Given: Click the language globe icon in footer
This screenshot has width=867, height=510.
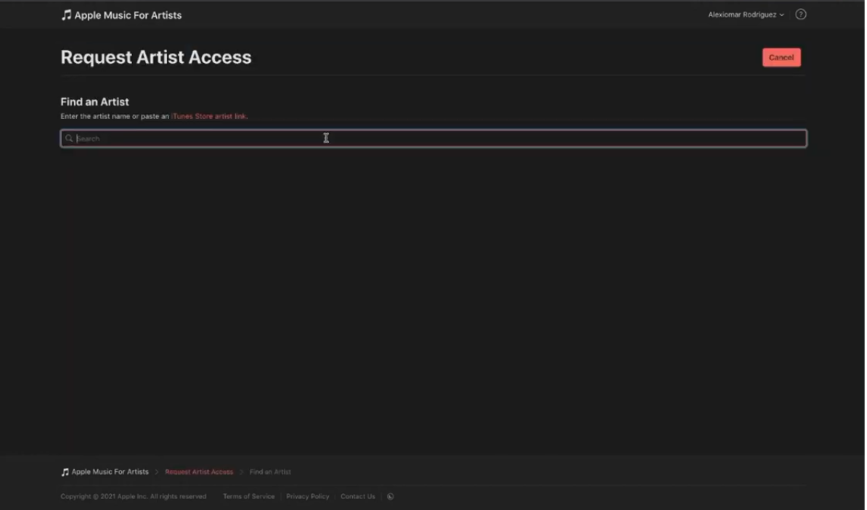Looking at the screenshot, I should pos(390,496).
